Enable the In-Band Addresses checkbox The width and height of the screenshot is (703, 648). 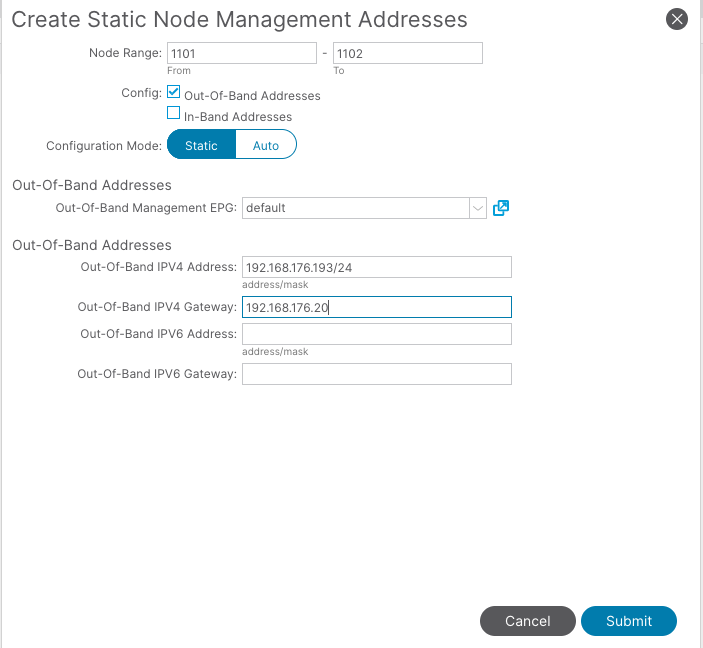[174, 113]
